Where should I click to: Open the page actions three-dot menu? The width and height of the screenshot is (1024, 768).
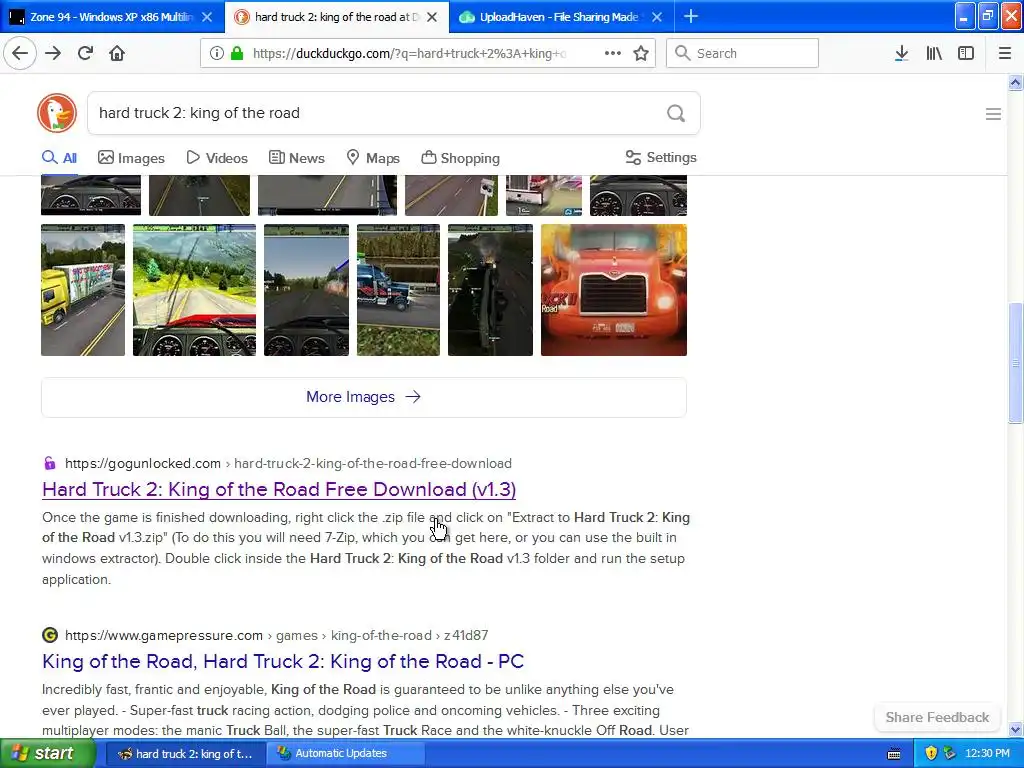click(x=613, y=54)
